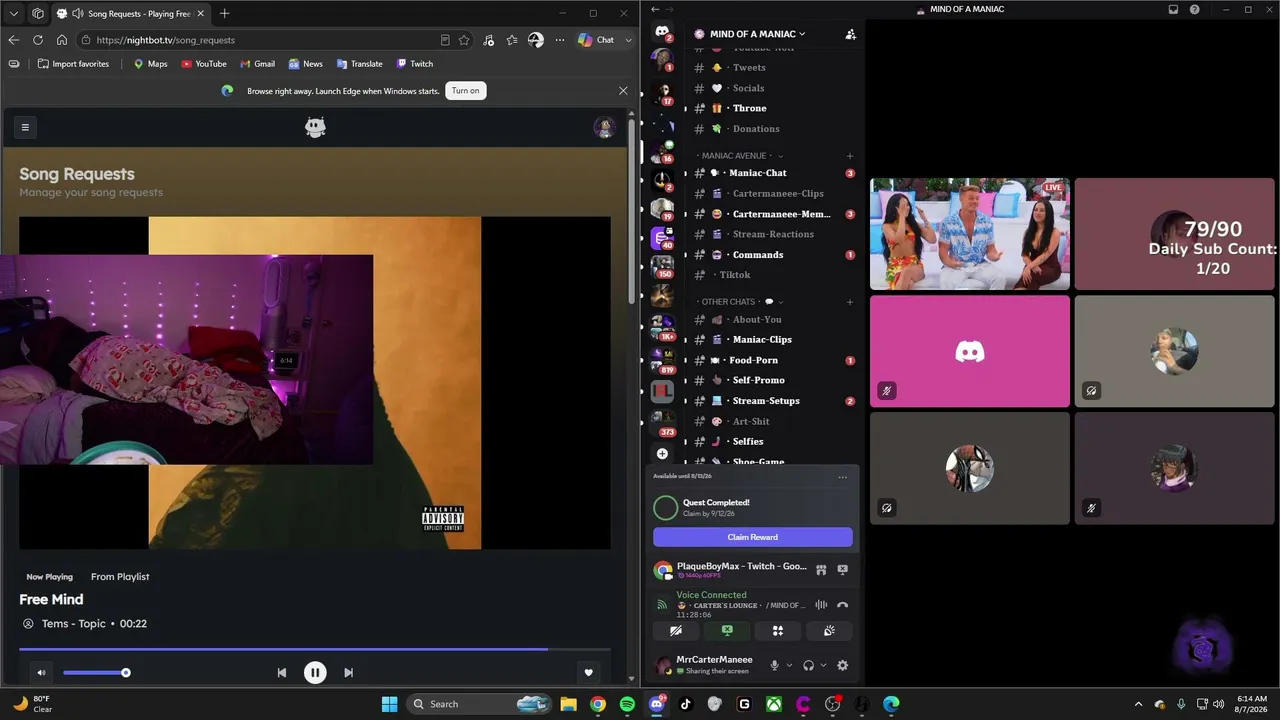Viewport: 1280px width, 720px height.
Task: Mute the Song Requests tab audio
Action: pyautogui.click(x=78, y=13)
